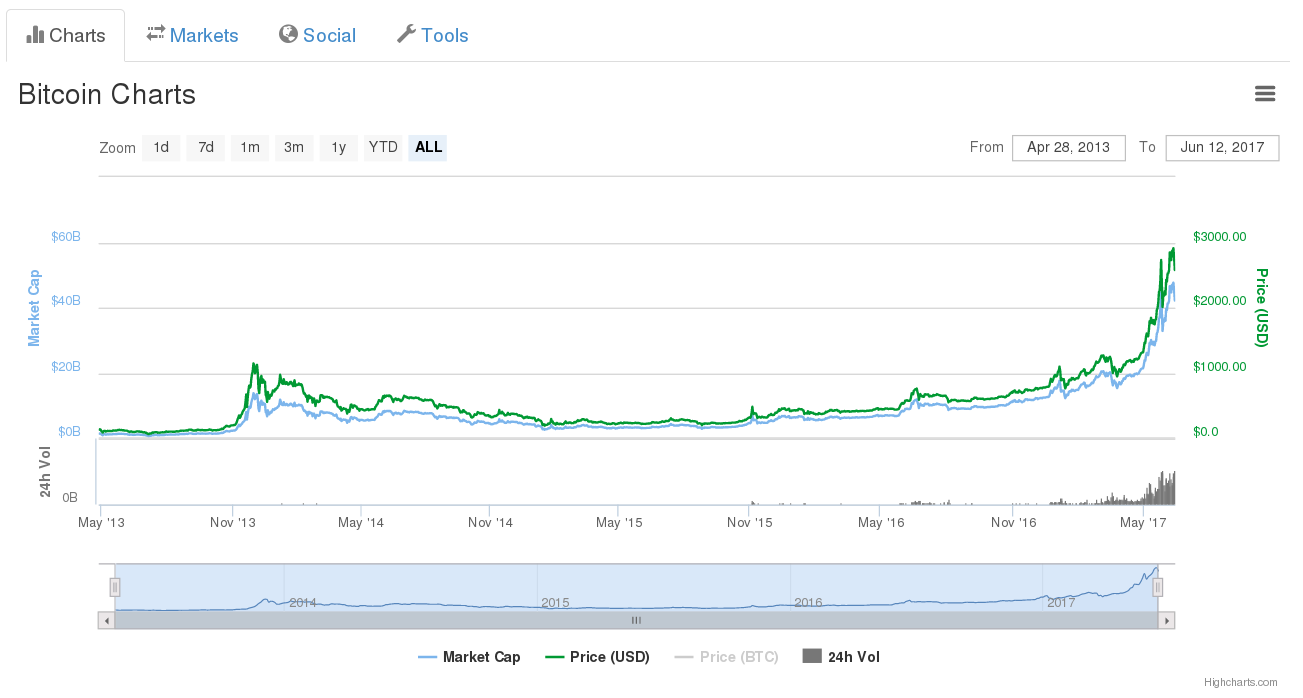Viewport: 1303px width, 698px height.
Task: Click the $2000.00 price axis label
Action: click(1220, 301)
